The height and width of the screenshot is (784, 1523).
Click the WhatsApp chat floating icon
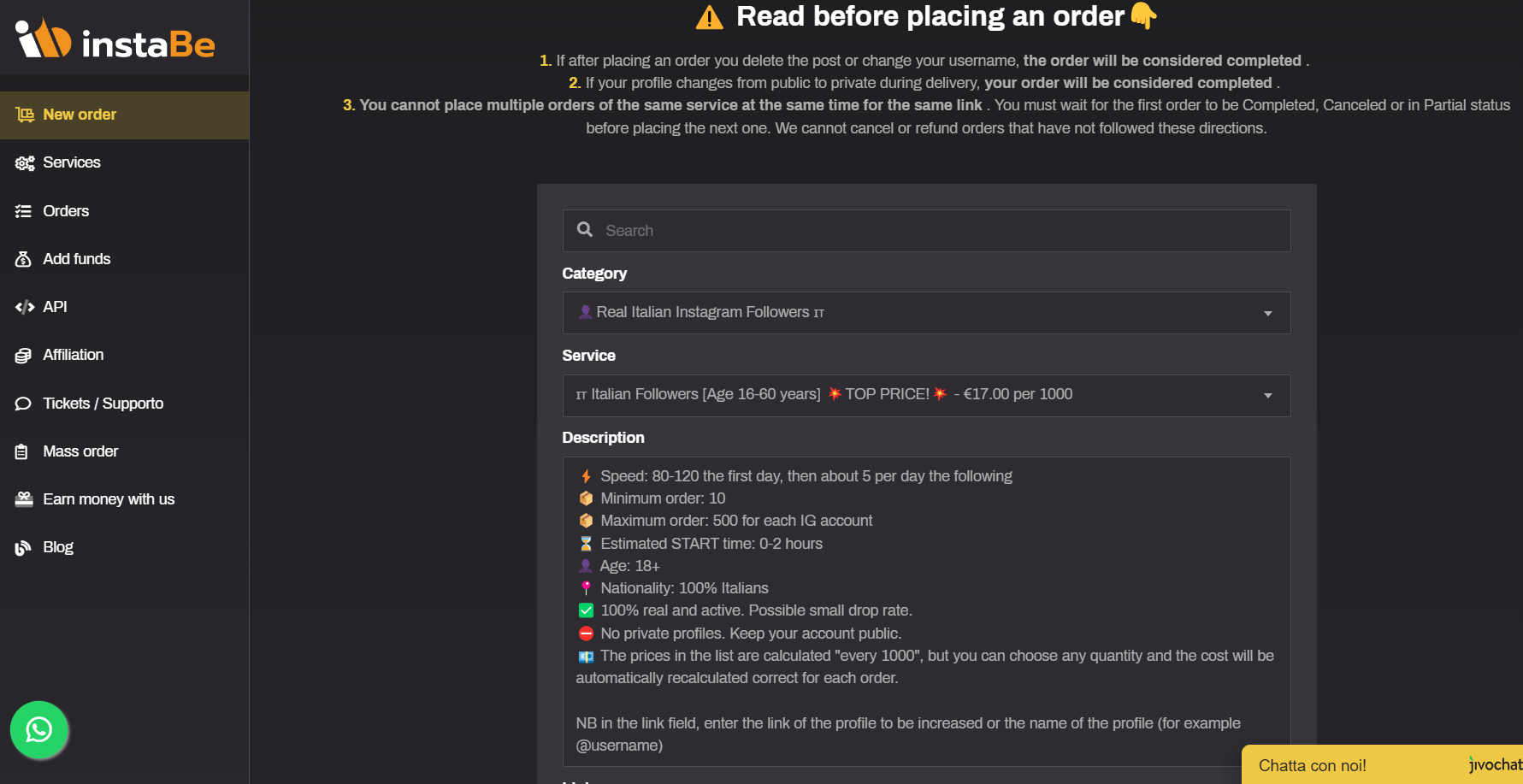(x=39, y=730)
